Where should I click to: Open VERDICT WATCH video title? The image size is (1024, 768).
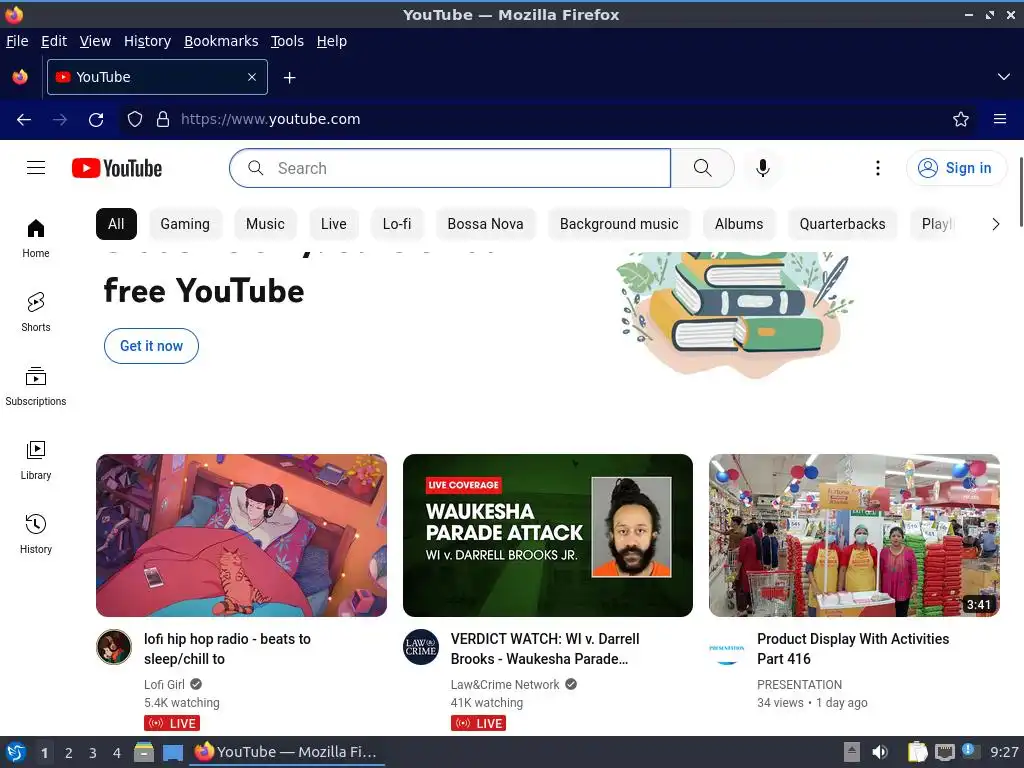pyautogui.click(x=545, y=648)
